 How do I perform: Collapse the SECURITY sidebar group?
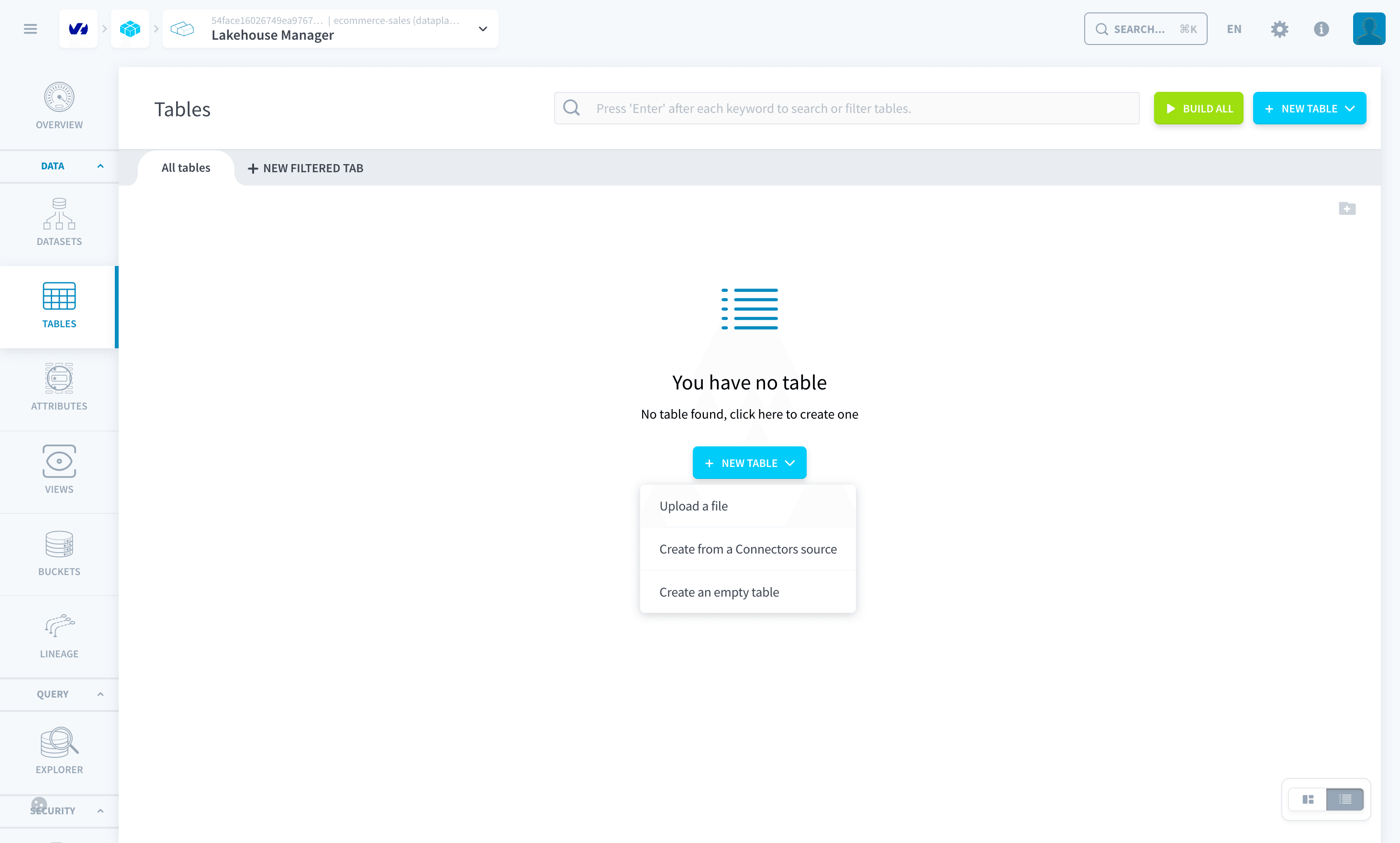pyautogui.click(x=59, y=810)
